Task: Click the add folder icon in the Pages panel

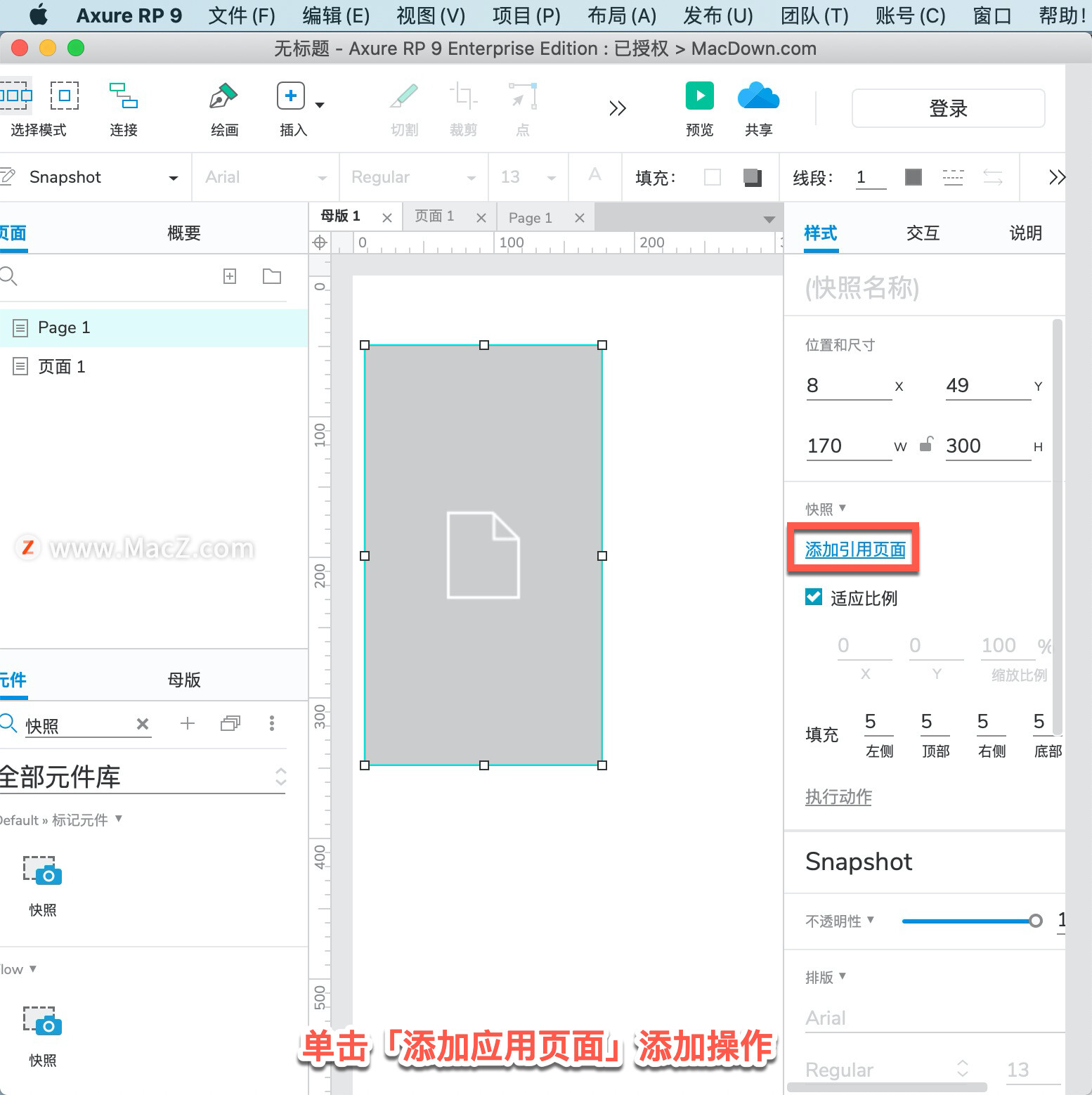Action: click(x=272, y=276)
